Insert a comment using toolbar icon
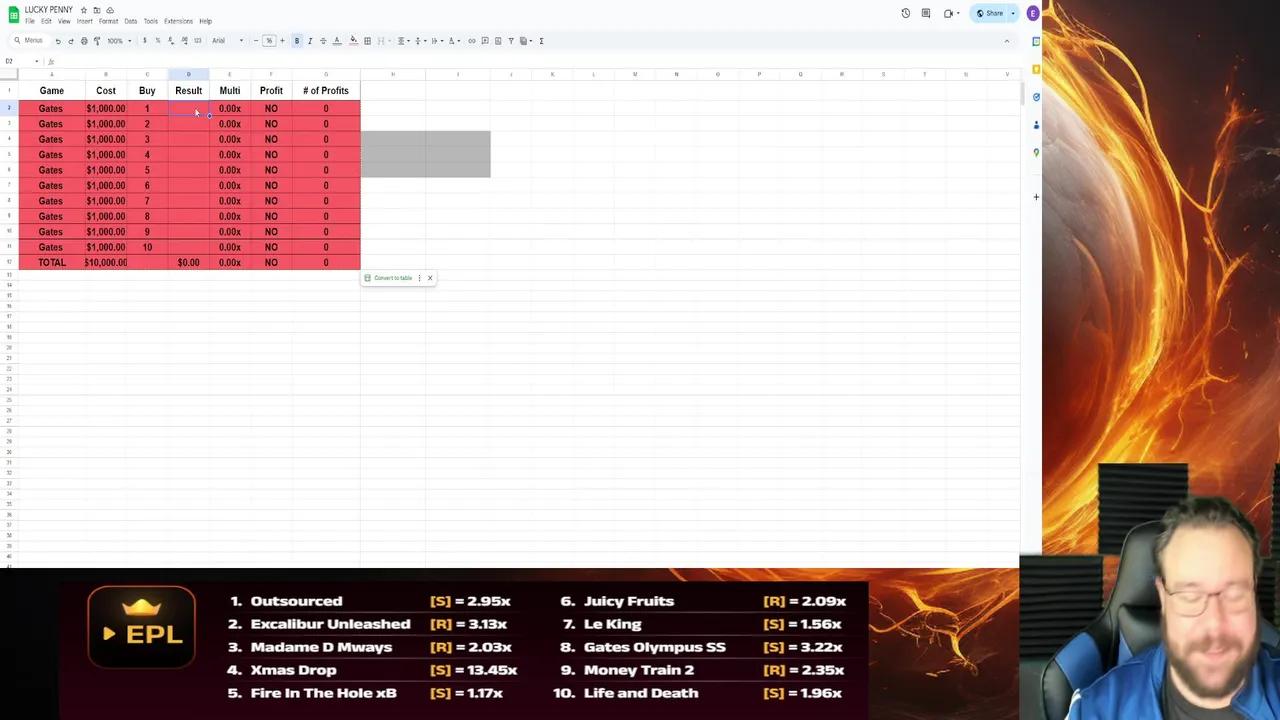Viewport: 1280px width, 720px height. 485,41
